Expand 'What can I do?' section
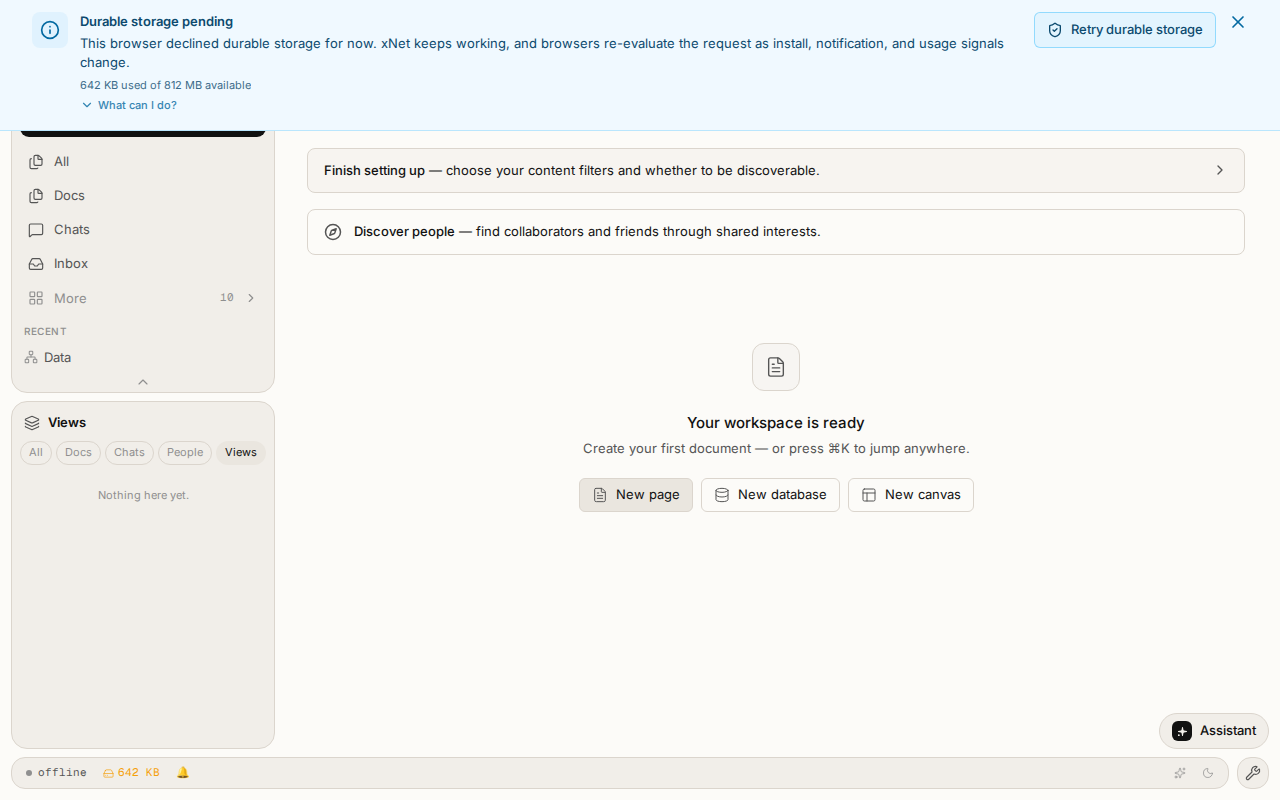 click(x=129, y=105)
